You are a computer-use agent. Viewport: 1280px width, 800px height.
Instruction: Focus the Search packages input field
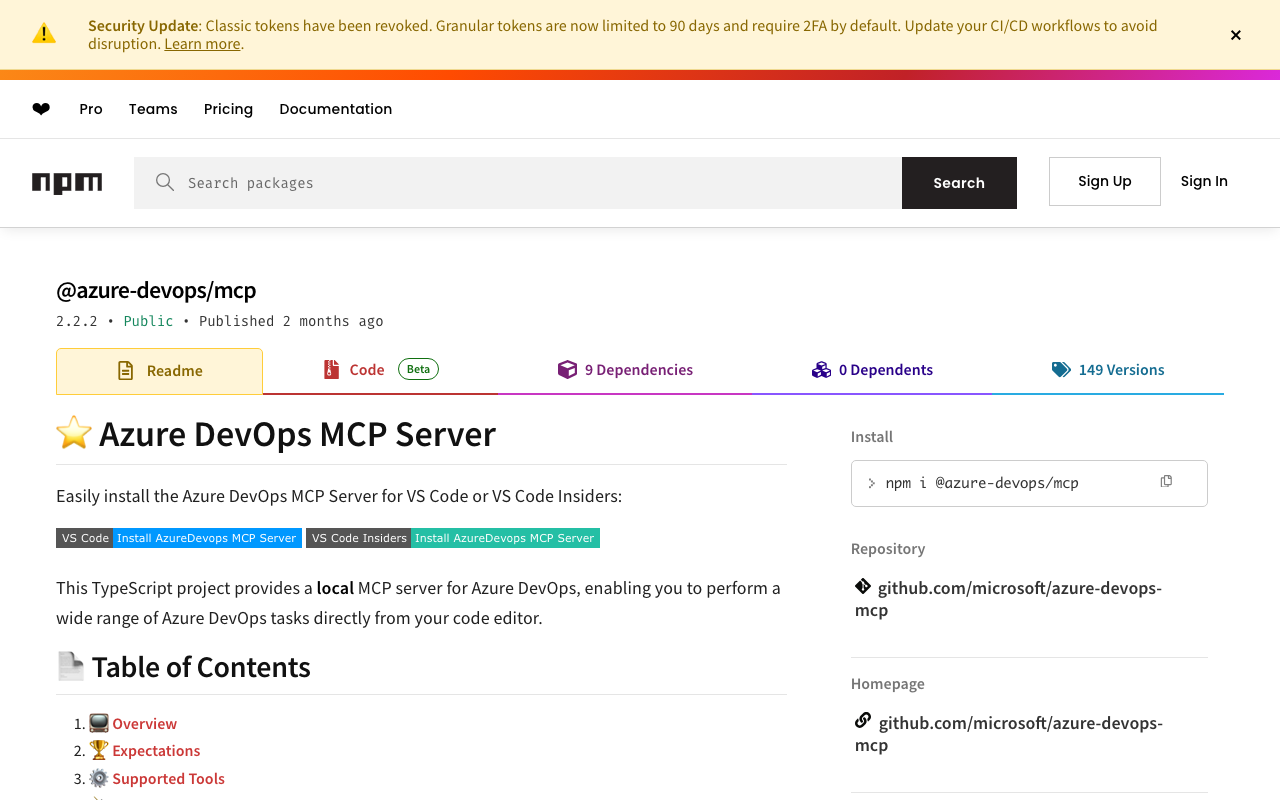tap(540, 183)
